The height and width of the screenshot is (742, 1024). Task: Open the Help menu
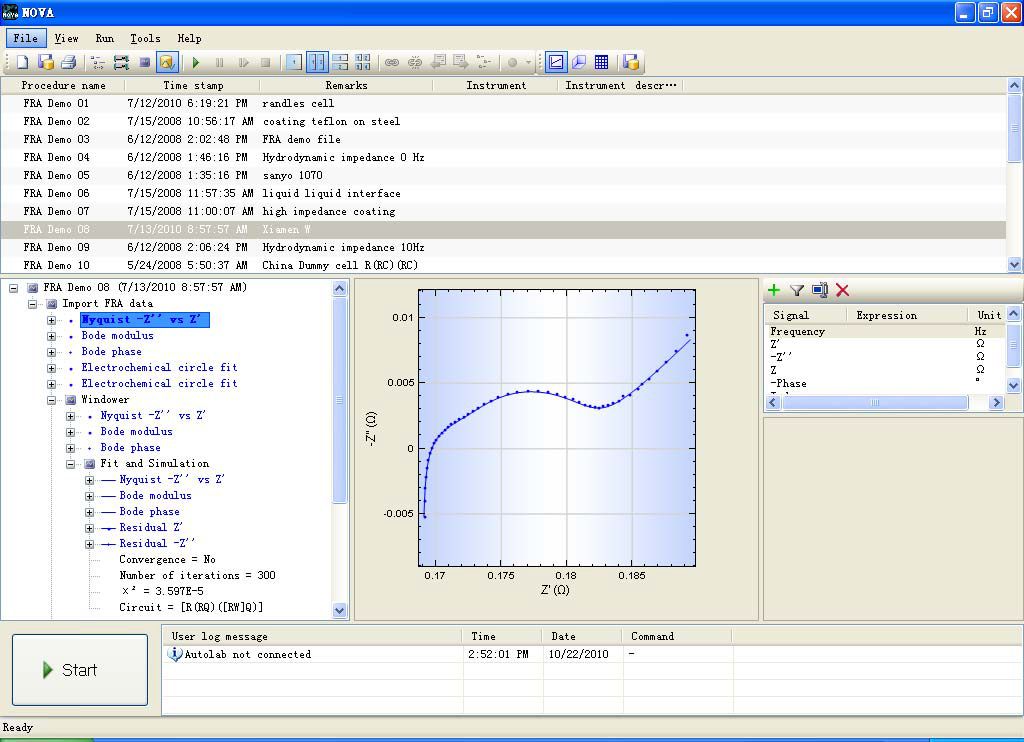(x=189, y=38)
